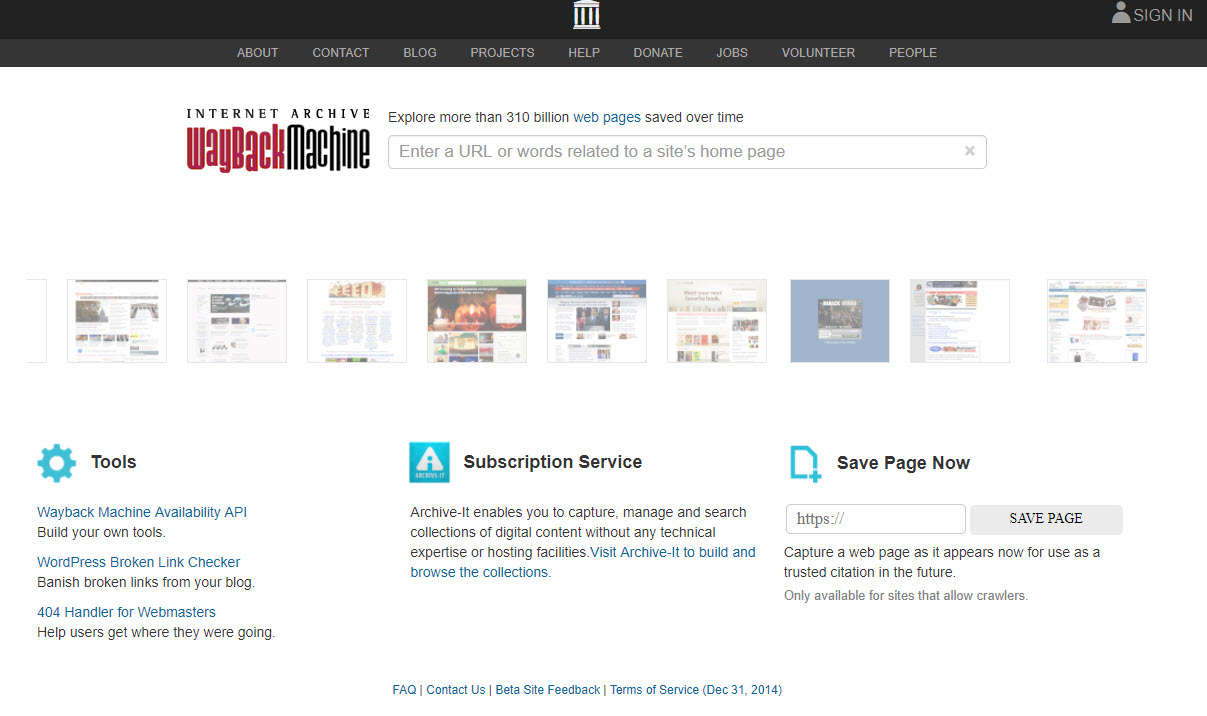Select DONATE in the navigation bar
The image size is (1207, 716).
(x=658, y=53)
